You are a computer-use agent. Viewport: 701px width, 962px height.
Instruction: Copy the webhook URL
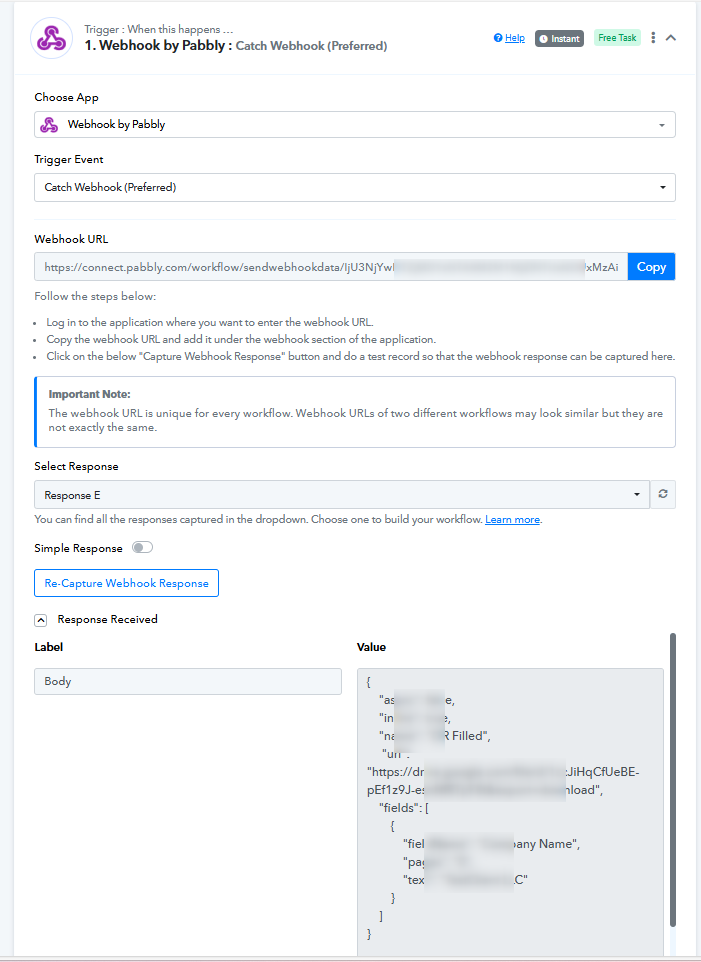pos(651,267)
